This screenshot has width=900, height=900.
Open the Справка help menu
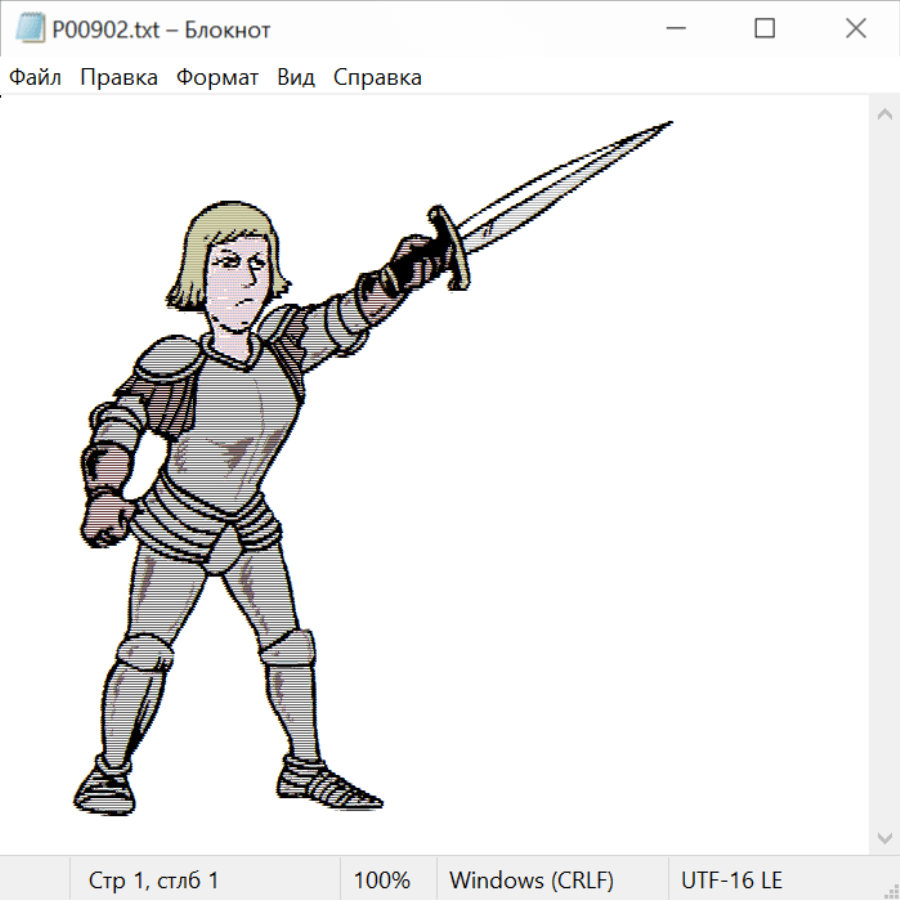point(377,78)
